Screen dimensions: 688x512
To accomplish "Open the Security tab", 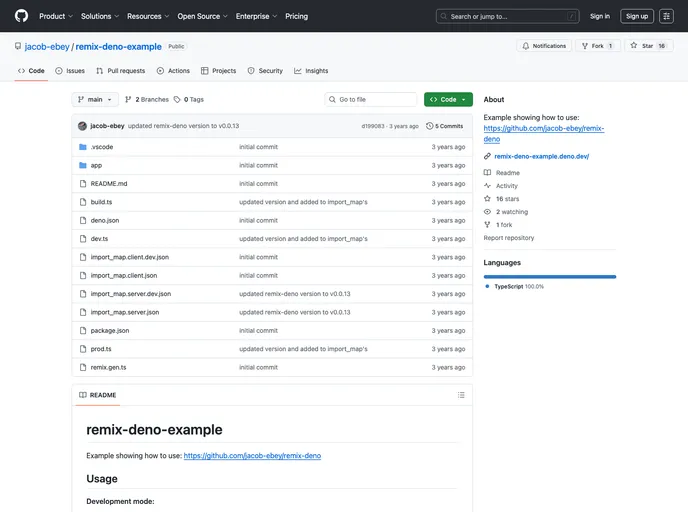I will click(x=265, y=71).
